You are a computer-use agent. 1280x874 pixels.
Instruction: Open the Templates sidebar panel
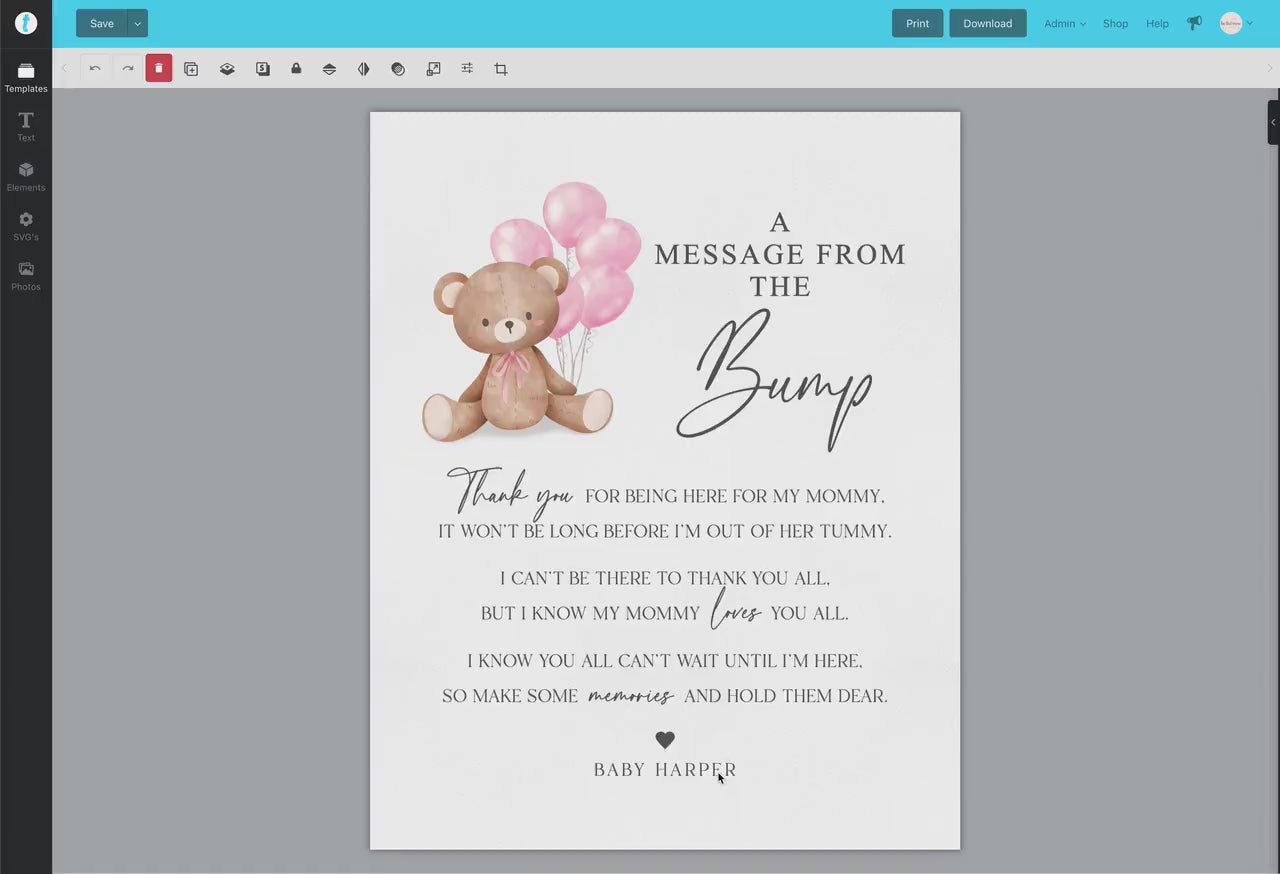coord(26,77)
